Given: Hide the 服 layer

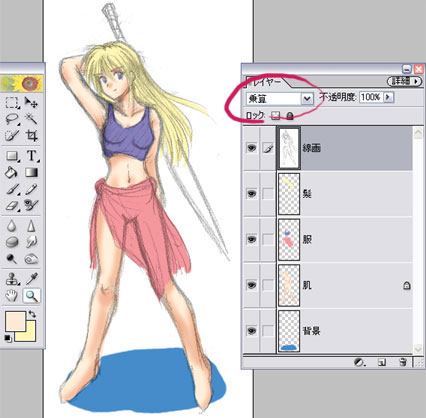Looking at the screenshot, I should point(252,239).
